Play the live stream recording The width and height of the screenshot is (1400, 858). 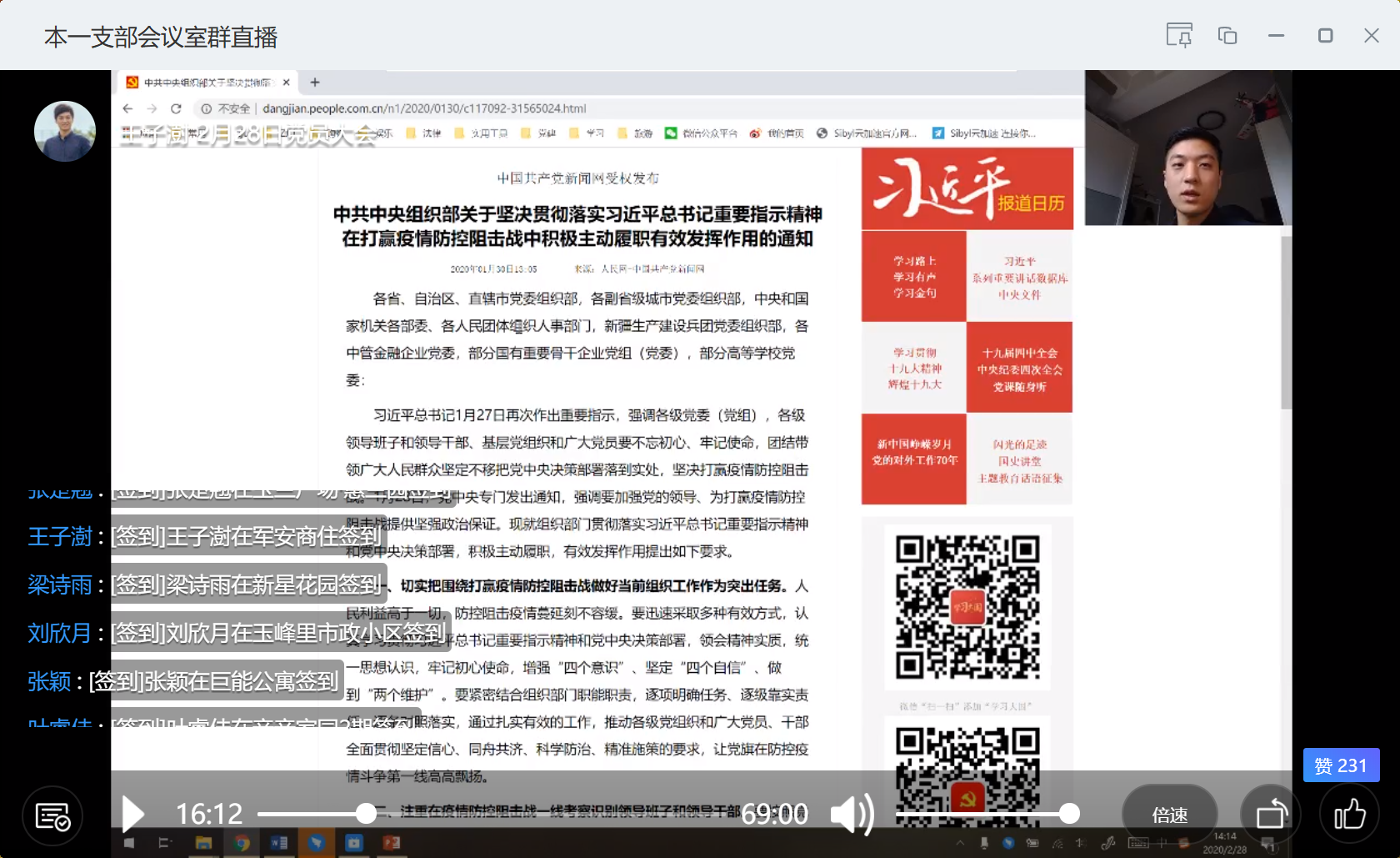(132, 814)
